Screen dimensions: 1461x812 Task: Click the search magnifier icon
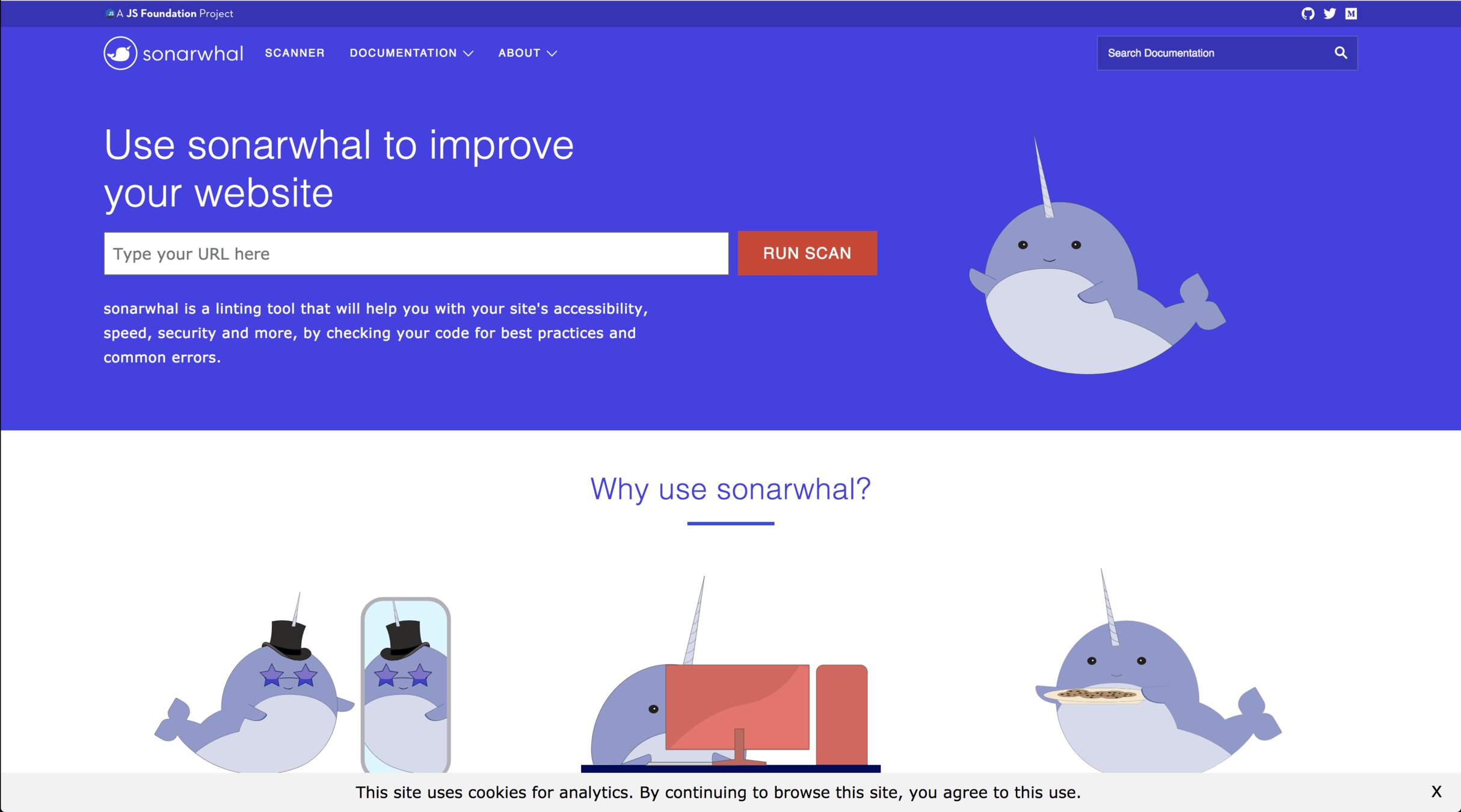coord(1341,53)
